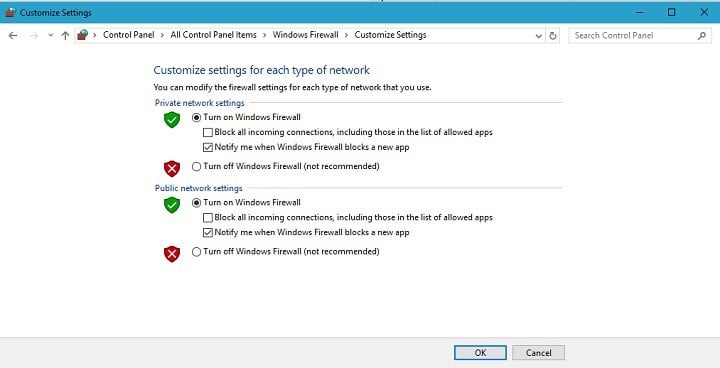Click the Cancel button

539,353
